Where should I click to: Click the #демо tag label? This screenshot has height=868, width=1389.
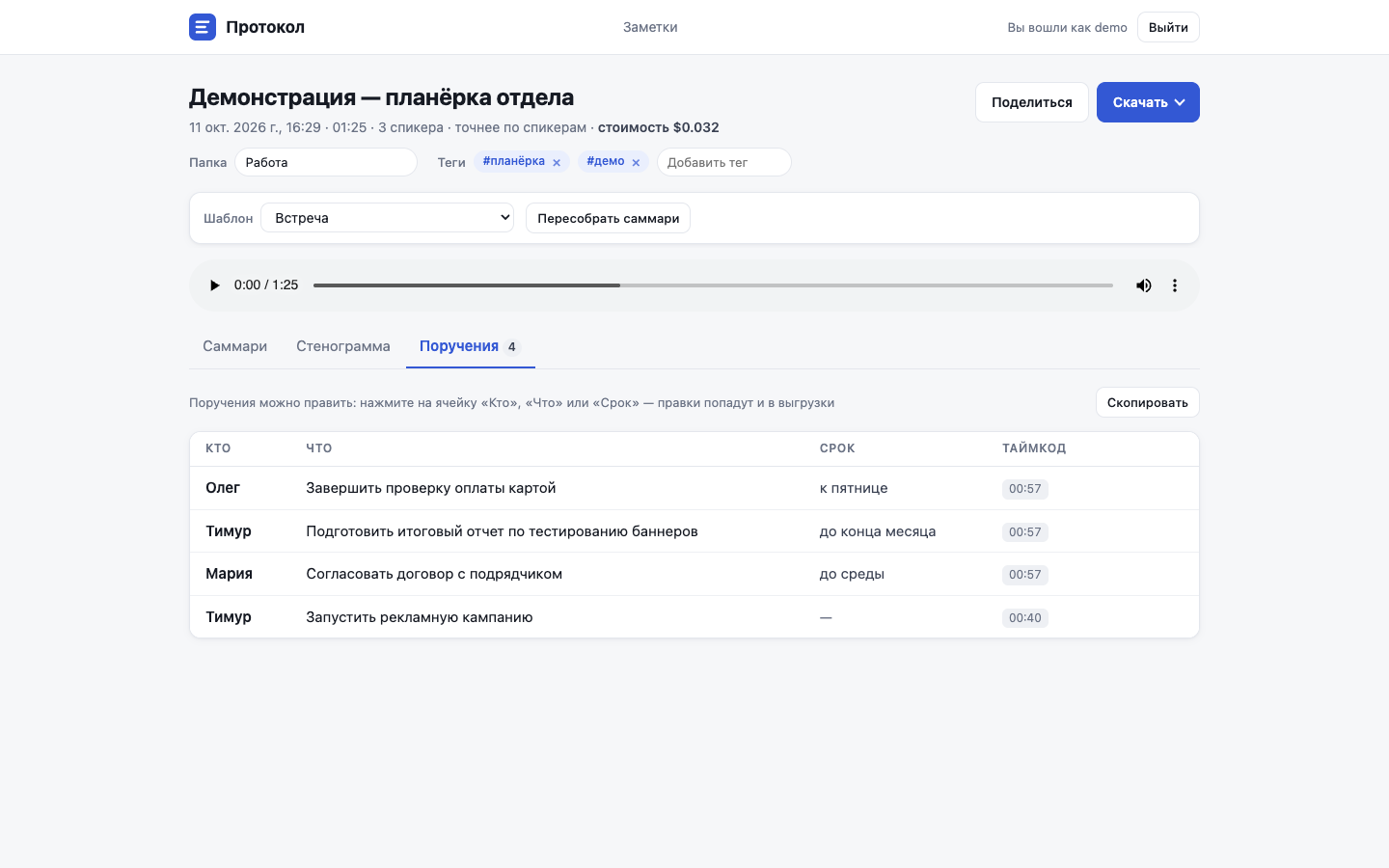point(606,161)
